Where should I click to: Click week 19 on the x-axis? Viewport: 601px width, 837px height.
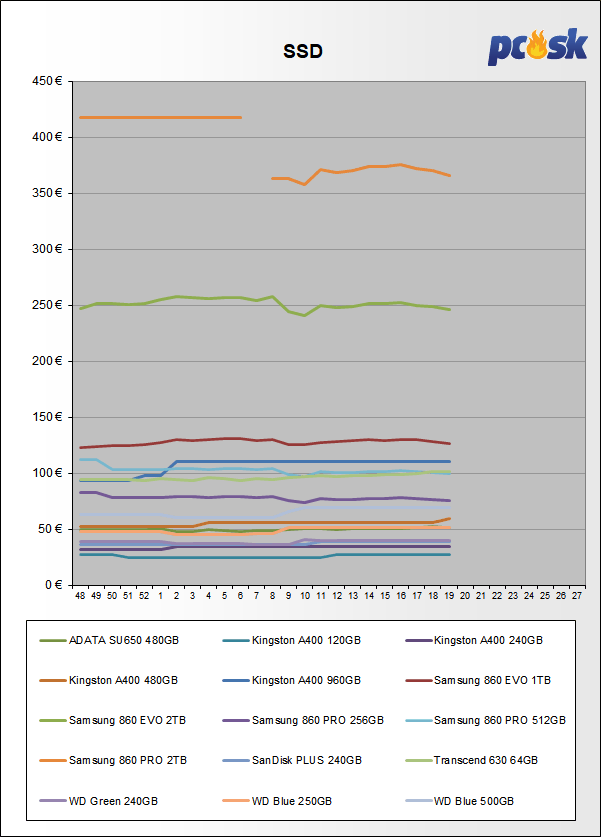coord(449,596)
